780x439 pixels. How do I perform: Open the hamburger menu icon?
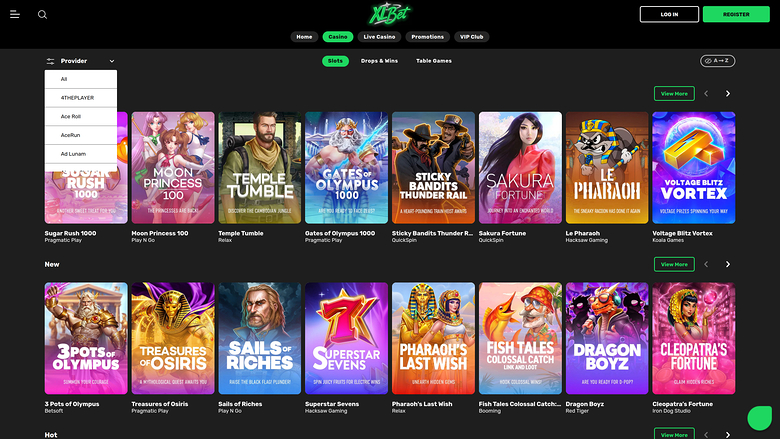pyautogui.click(x=15, y=14)
